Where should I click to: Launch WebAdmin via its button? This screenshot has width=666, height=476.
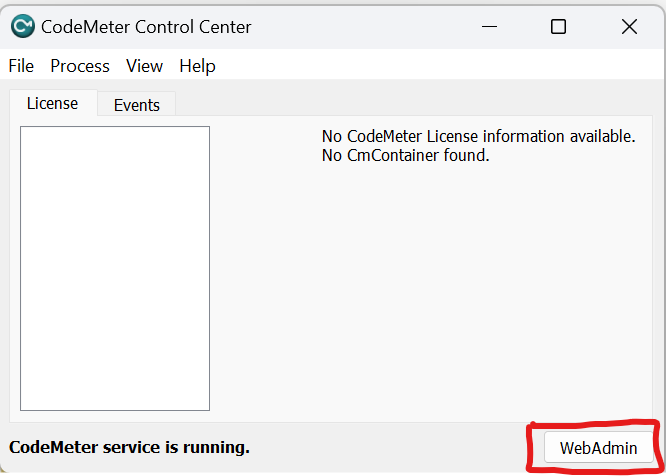598,448
